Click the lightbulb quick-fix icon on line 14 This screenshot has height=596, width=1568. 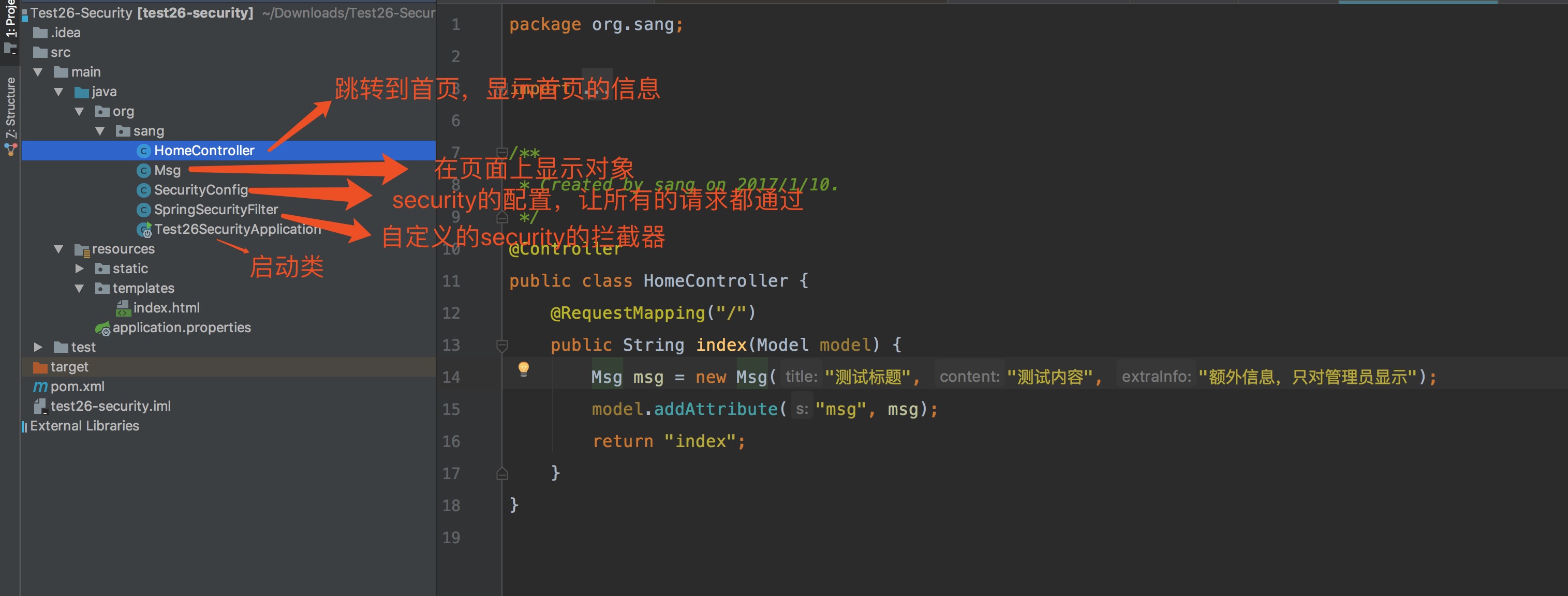tap(523, 368)
